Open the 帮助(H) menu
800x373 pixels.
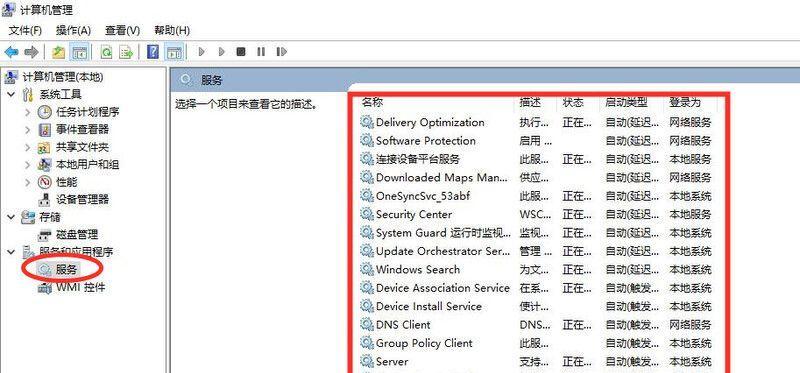point(172,30)
